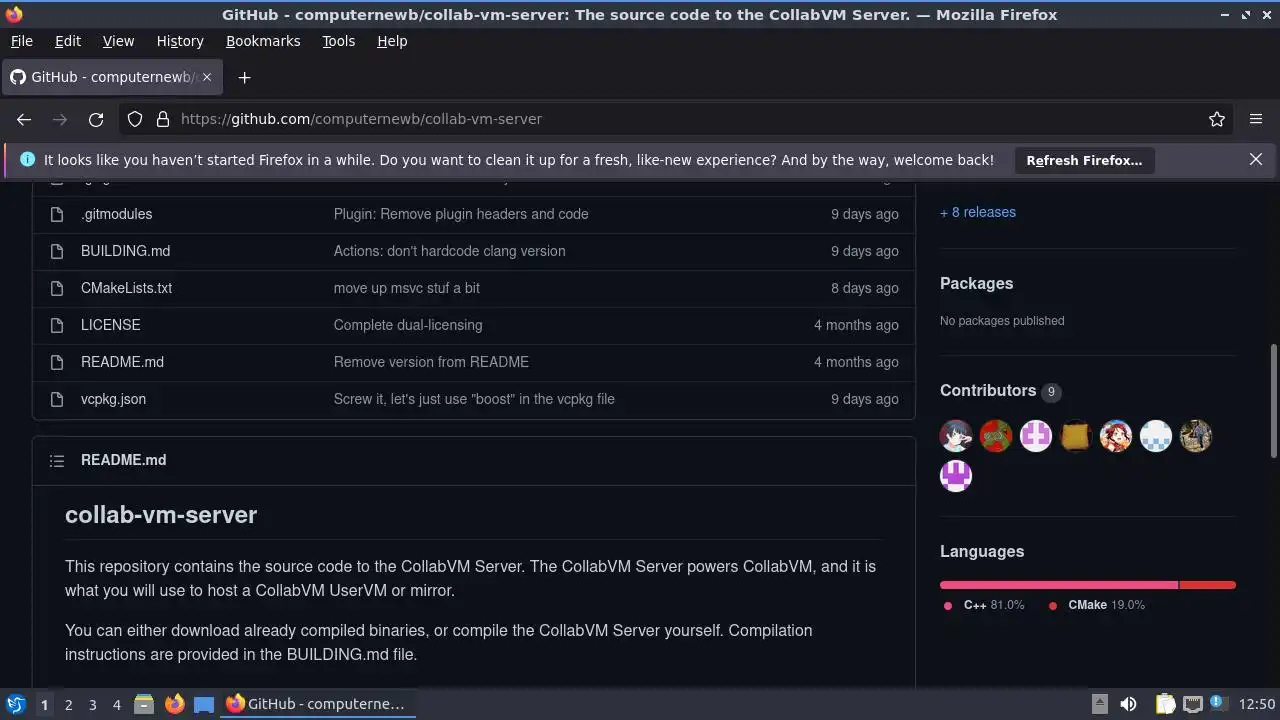The image size is (1280, 720).
Task: Click the file icon beside LICENSE
Action: pyautogui.click(x=57, y=325)
